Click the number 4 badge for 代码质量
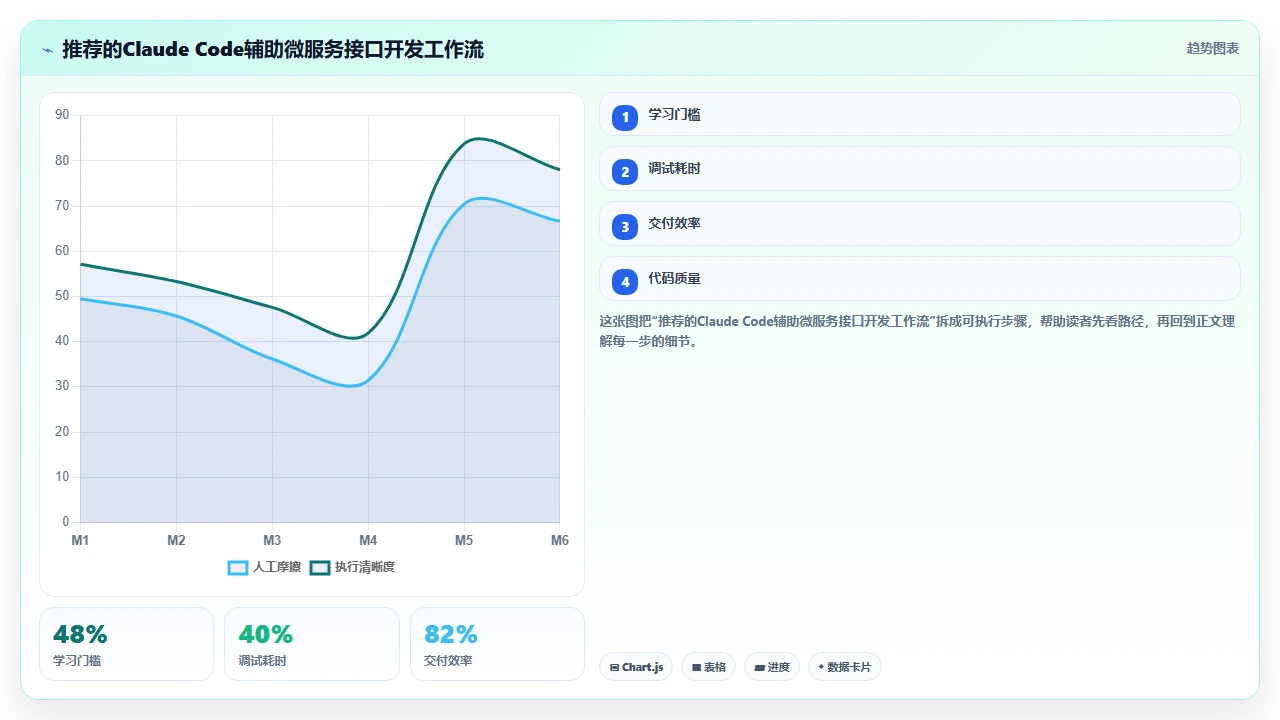The width and height of the screenshot is (1280, 720). pyautogui.click(x=625, y=282)
